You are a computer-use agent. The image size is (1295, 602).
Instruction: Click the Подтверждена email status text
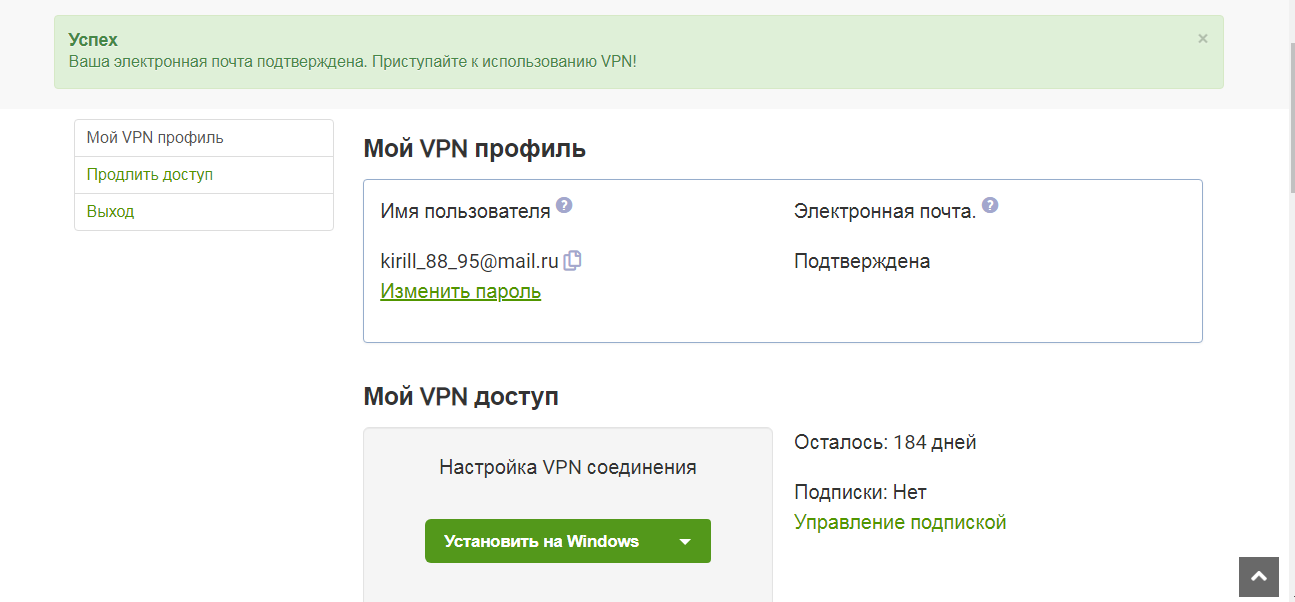coord(862,262)
